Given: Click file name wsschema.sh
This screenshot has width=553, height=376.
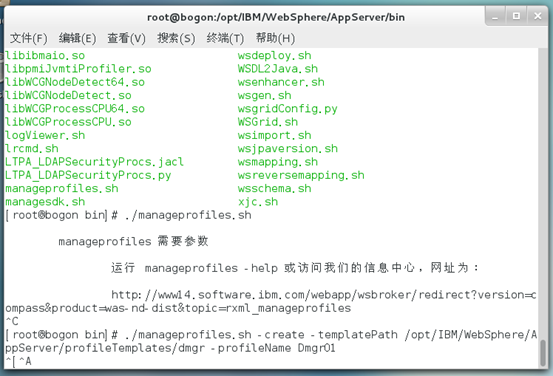Looking at the screenshot, I should click(274, 188).
